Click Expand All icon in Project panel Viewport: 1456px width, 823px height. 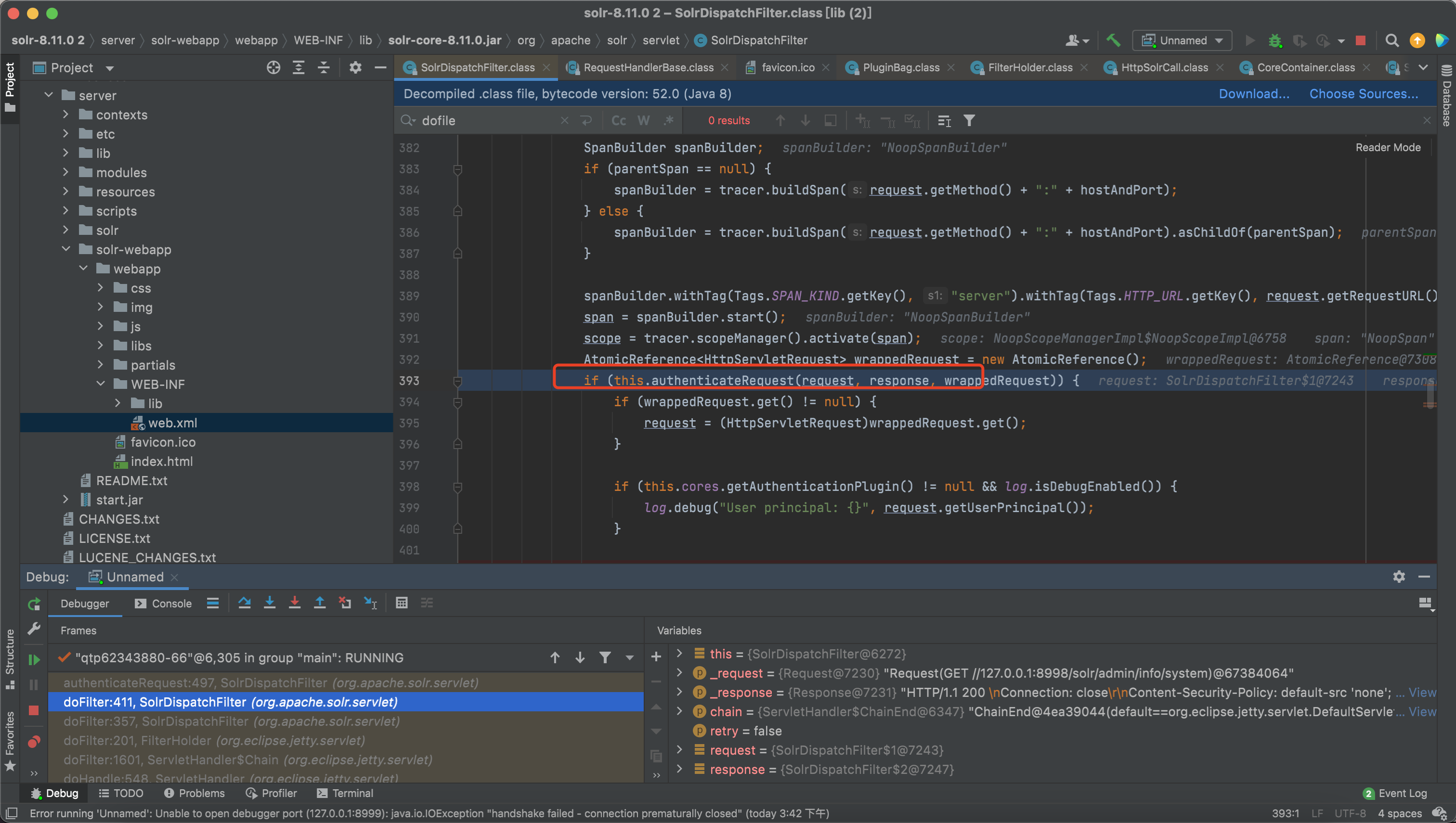click(299, 68)
